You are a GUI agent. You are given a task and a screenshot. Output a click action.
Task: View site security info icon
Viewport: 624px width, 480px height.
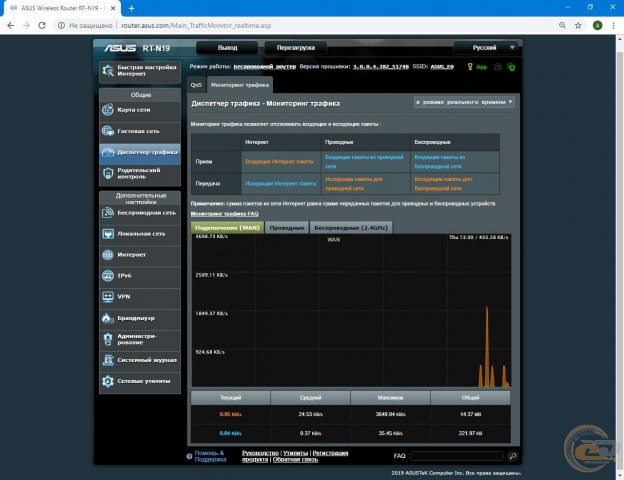[61, 25]
